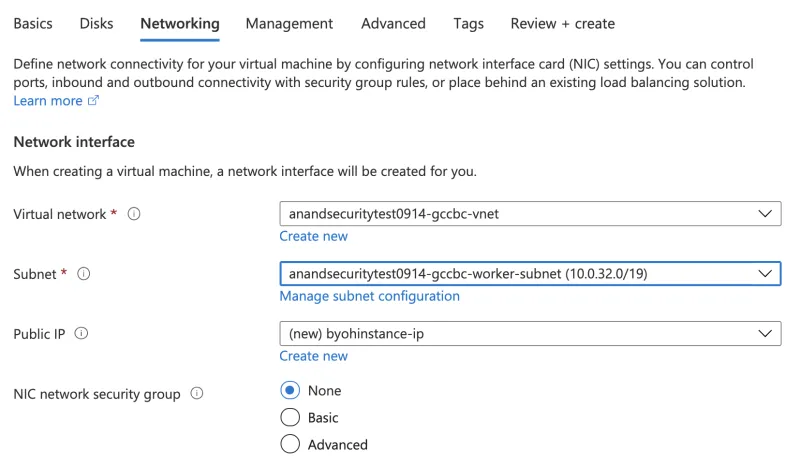Select the None radio button

pos(290,390)
